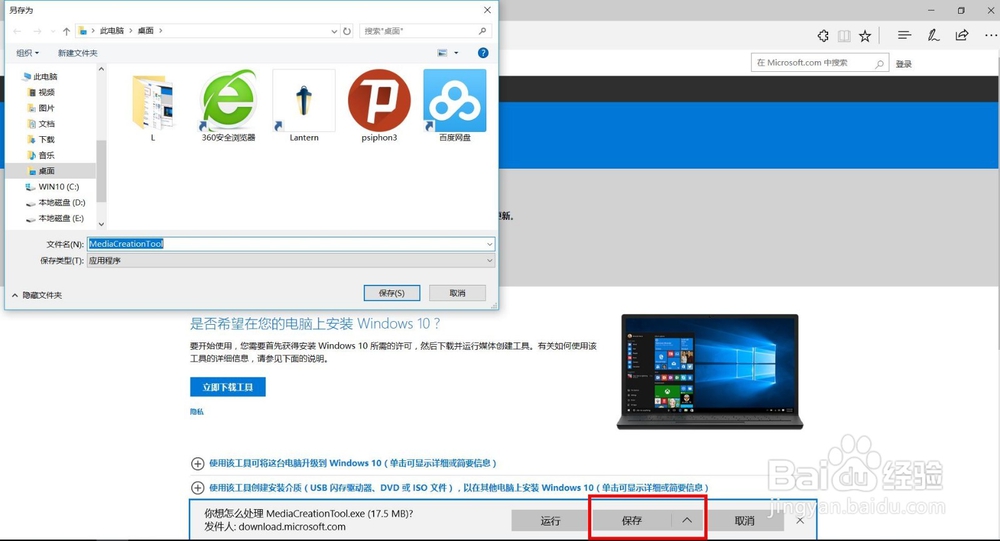This screenshot has width=1000, height=541.
Task: Open recent locations dropdown arrow
Action: [x=52, y=31]
